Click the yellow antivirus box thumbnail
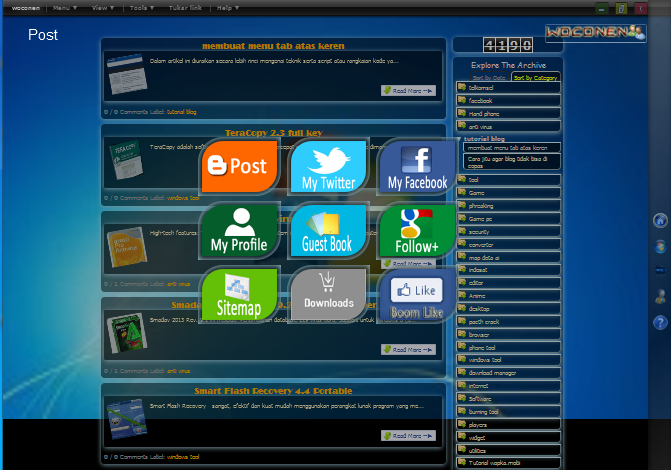The width and height of the screenshot is (671, 470). (x=127, y=247)
